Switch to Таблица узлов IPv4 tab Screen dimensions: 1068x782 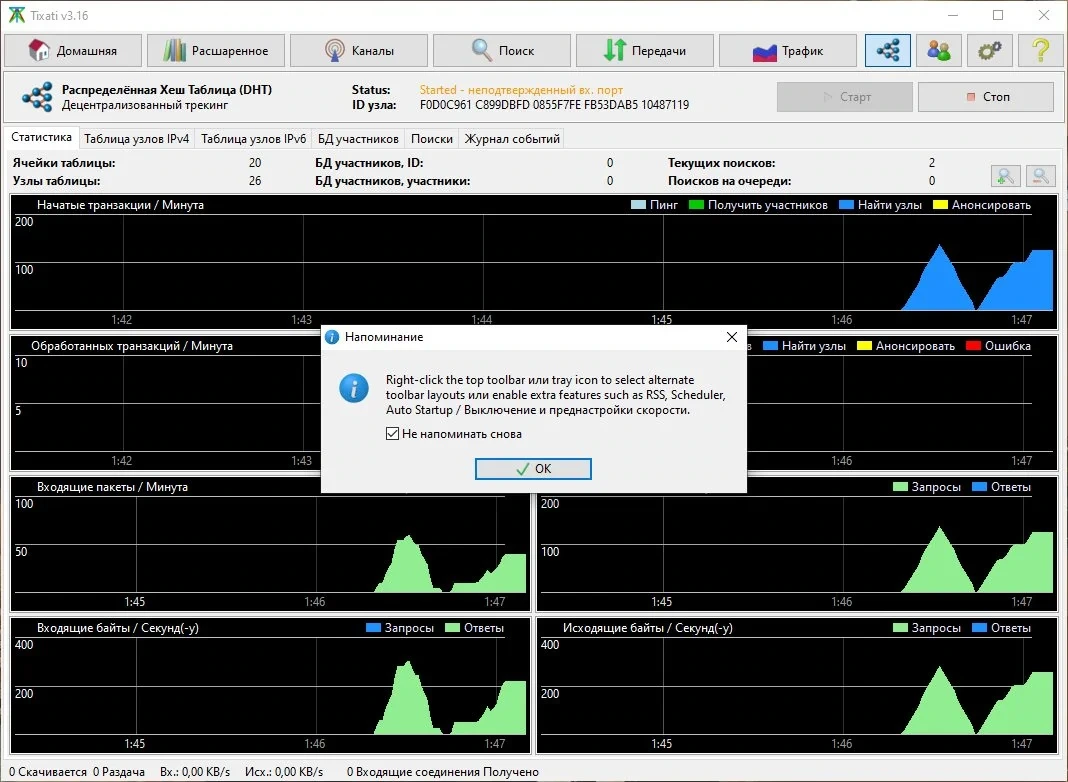pos(136,139)
